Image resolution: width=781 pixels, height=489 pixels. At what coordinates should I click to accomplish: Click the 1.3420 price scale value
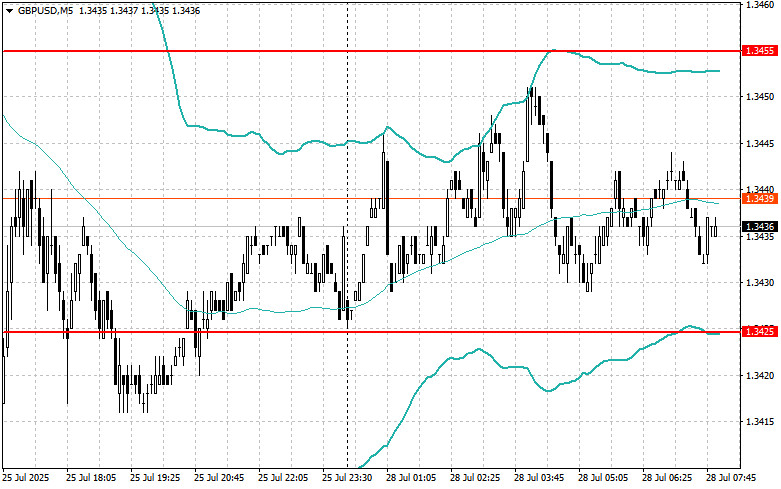(x=760, y=375)
